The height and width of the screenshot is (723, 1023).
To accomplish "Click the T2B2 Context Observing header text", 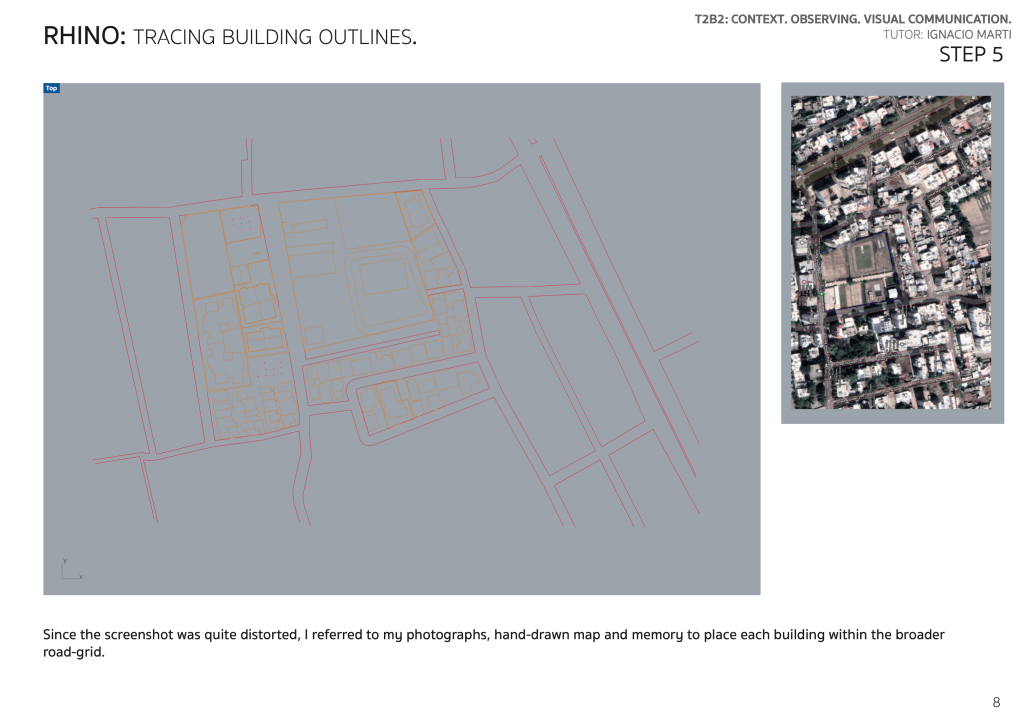I will click(x=852, y=19).
